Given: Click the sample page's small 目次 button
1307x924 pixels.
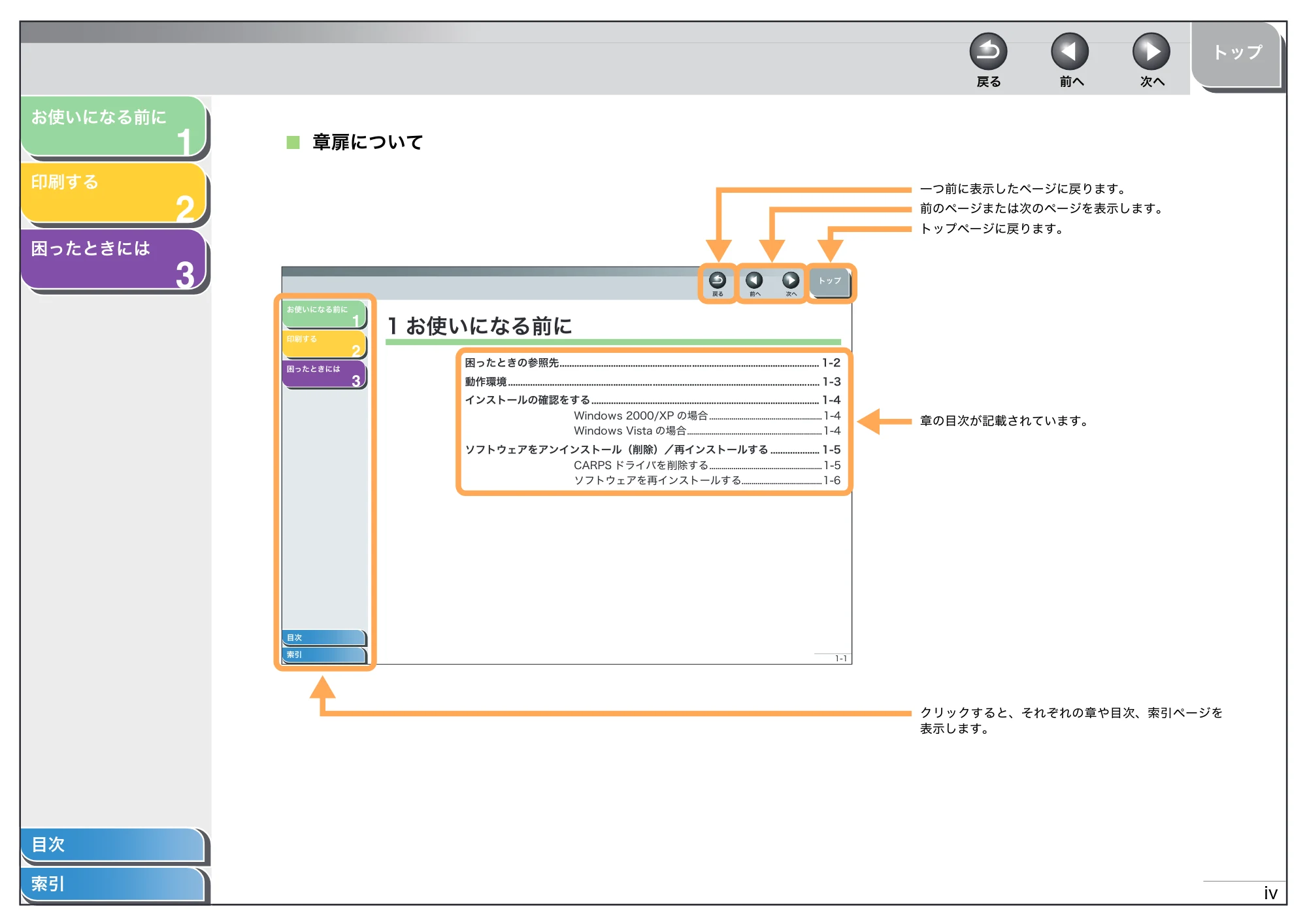Looking at the screenshot, I should click(324, 637).
